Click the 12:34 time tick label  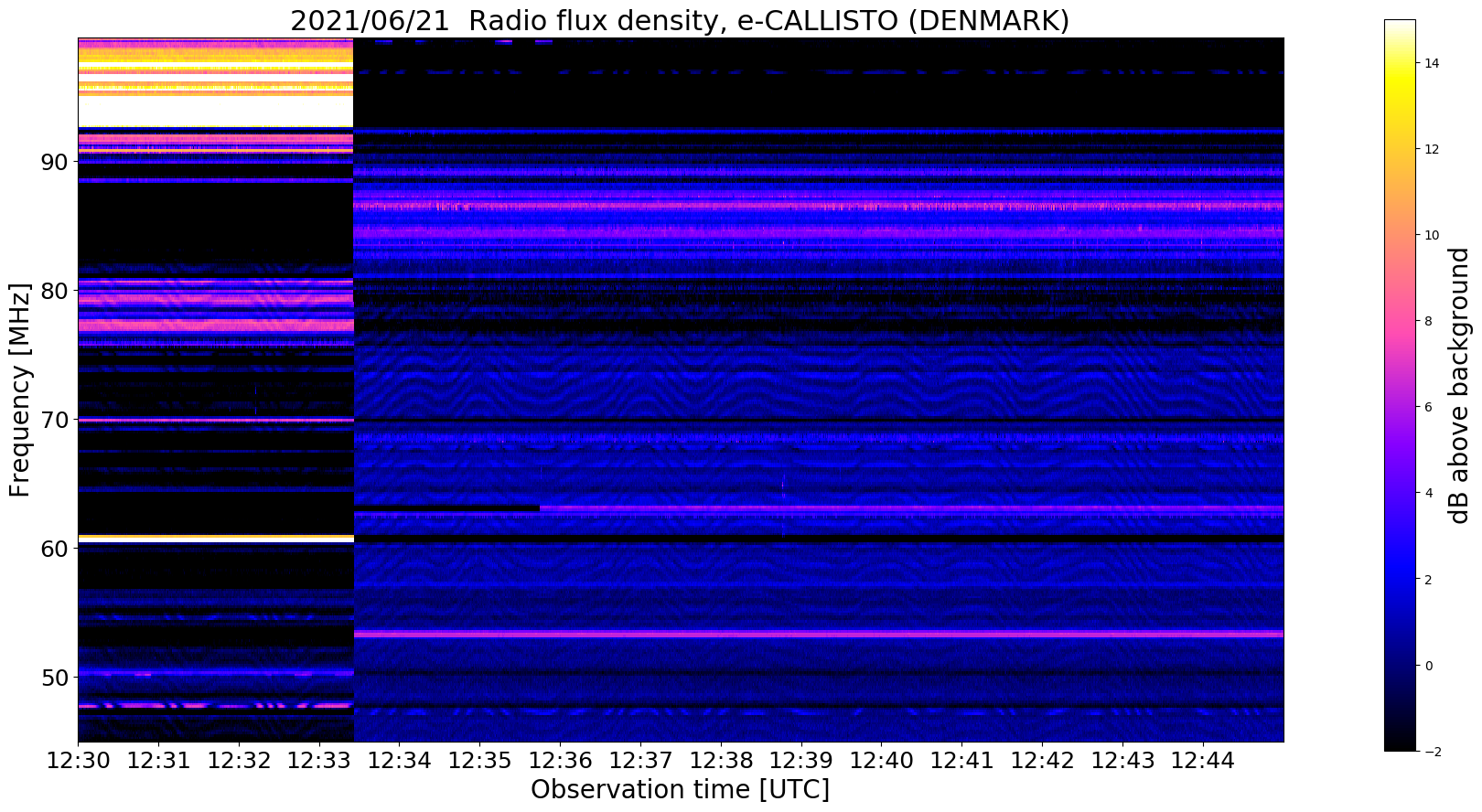coord(400,761)
